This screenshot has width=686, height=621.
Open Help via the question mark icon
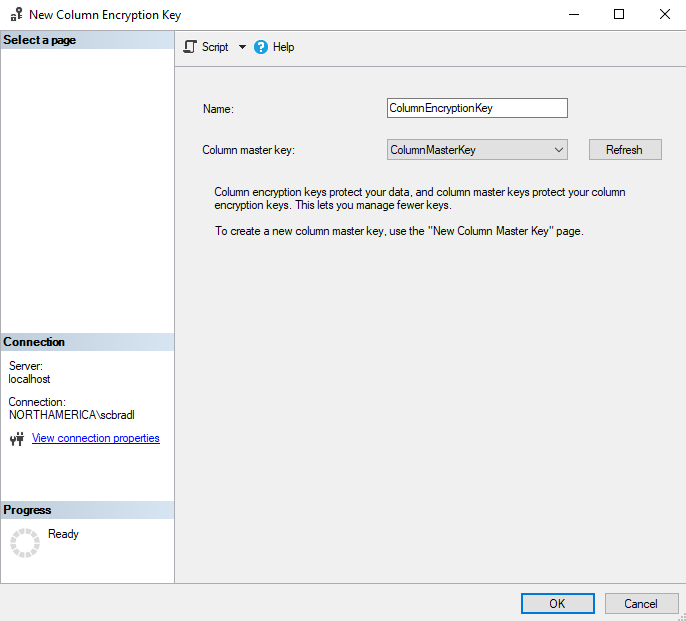pos(262,47)
